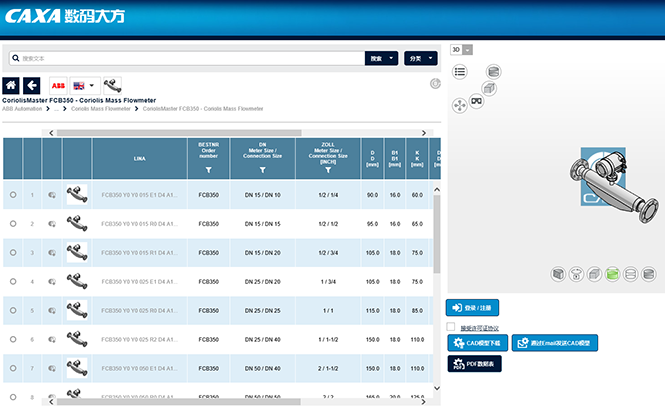
Task: Filter the BESTNR Order number column
Action: click(209, 170)
